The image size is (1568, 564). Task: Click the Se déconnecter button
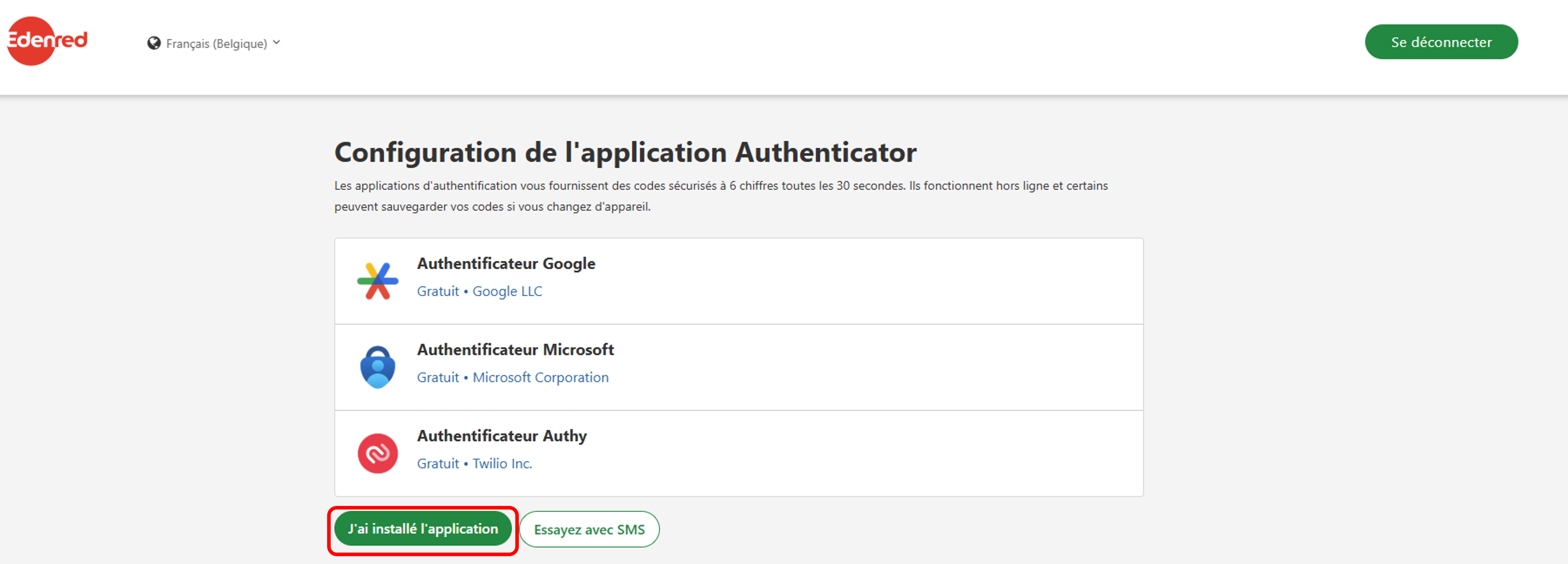coord(1441,42)
